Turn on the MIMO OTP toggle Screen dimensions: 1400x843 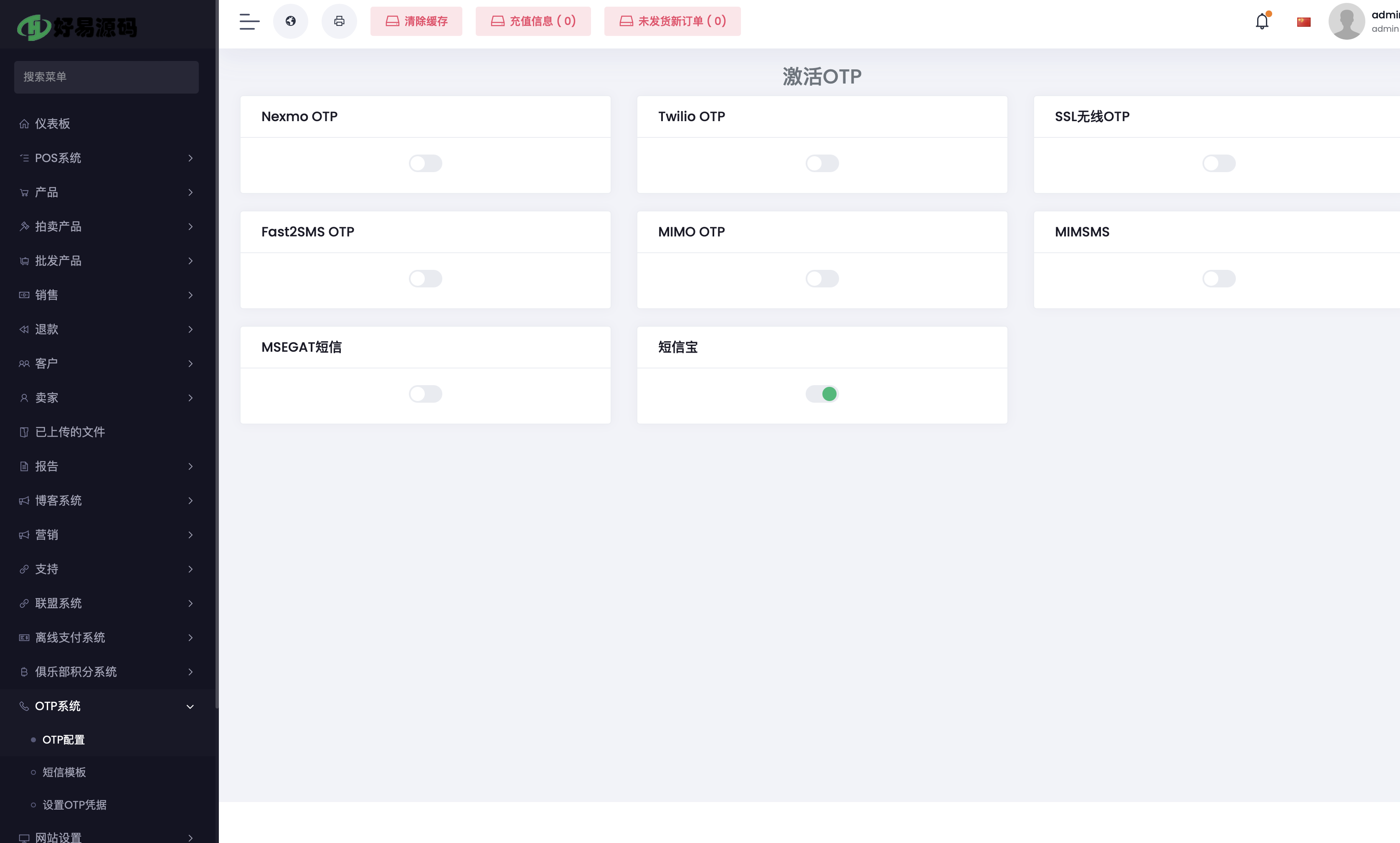(x=822, y=279)
